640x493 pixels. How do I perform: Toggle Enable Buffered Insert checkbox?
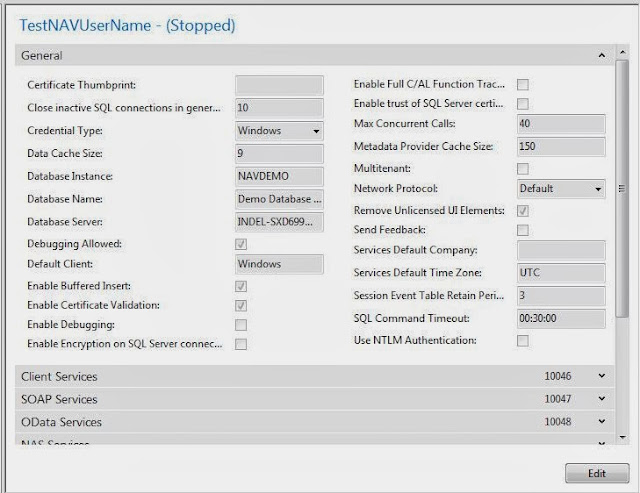(241, 286)
